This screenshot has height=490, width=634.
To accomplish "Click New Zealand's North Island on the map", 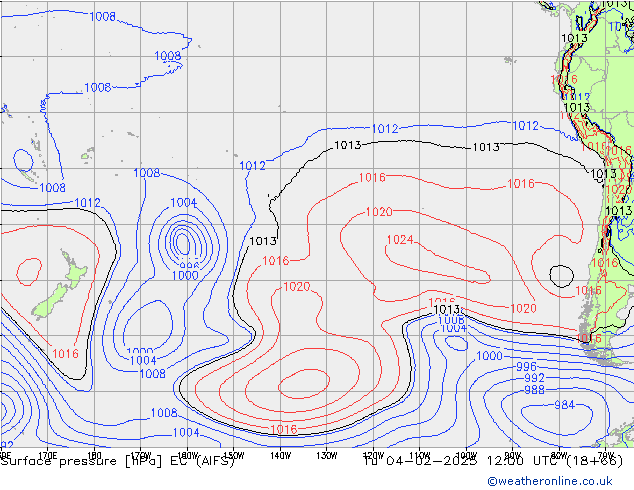I will (x=74, y=270).
